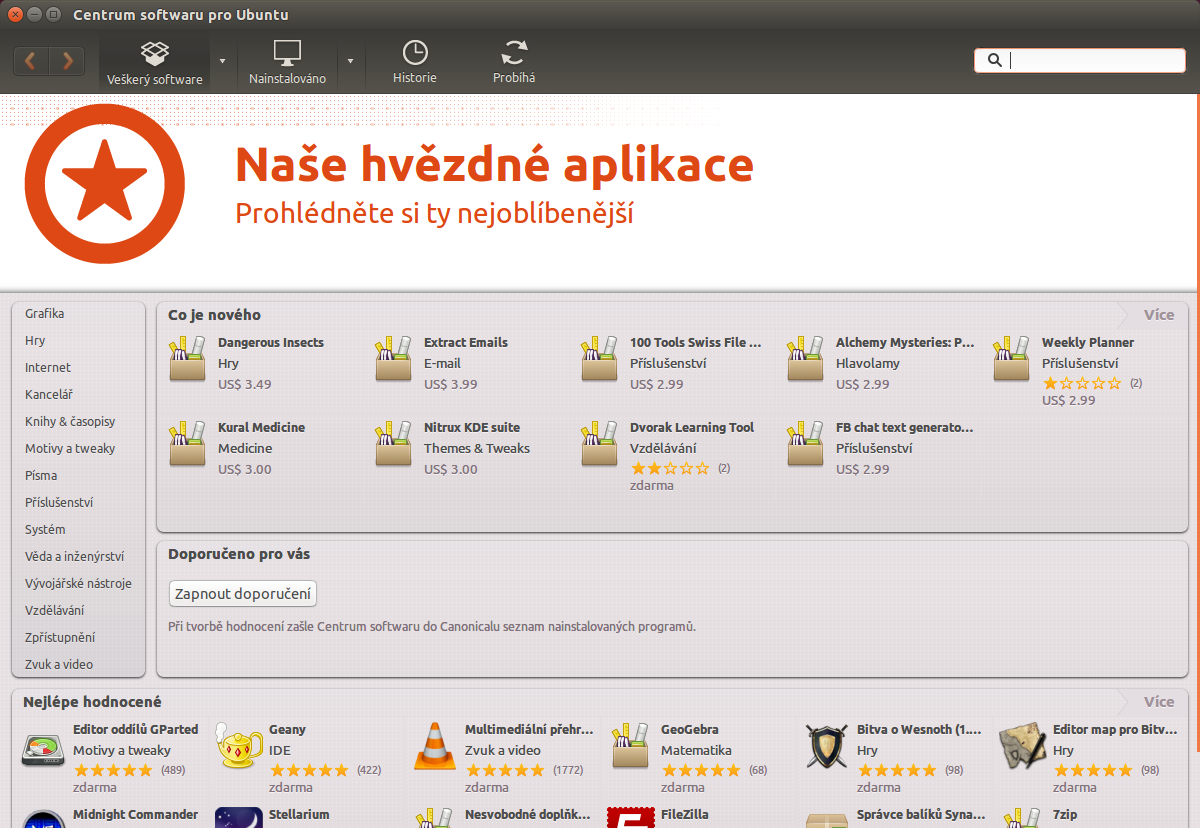Open the FB chat text generator package icon
The height and width of the screenshot is (828, 1200).
805,445
